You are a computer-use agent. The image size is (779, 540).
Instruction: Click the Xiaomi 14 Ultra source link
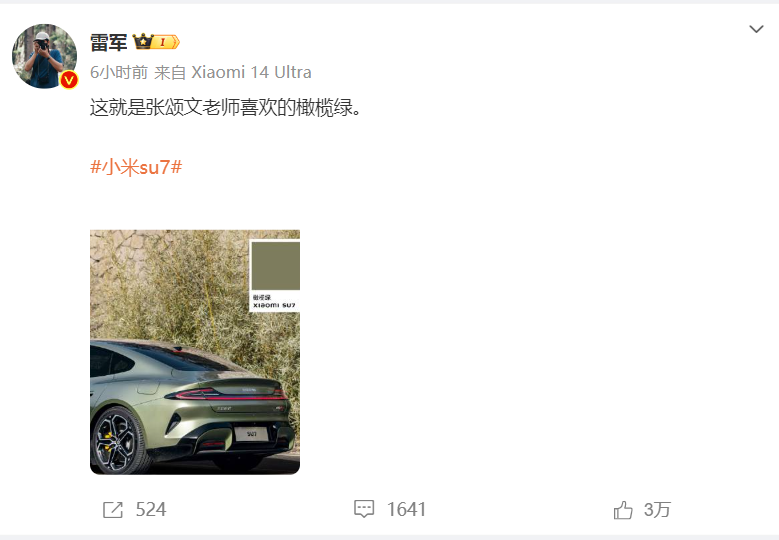[x=251, y=73]
